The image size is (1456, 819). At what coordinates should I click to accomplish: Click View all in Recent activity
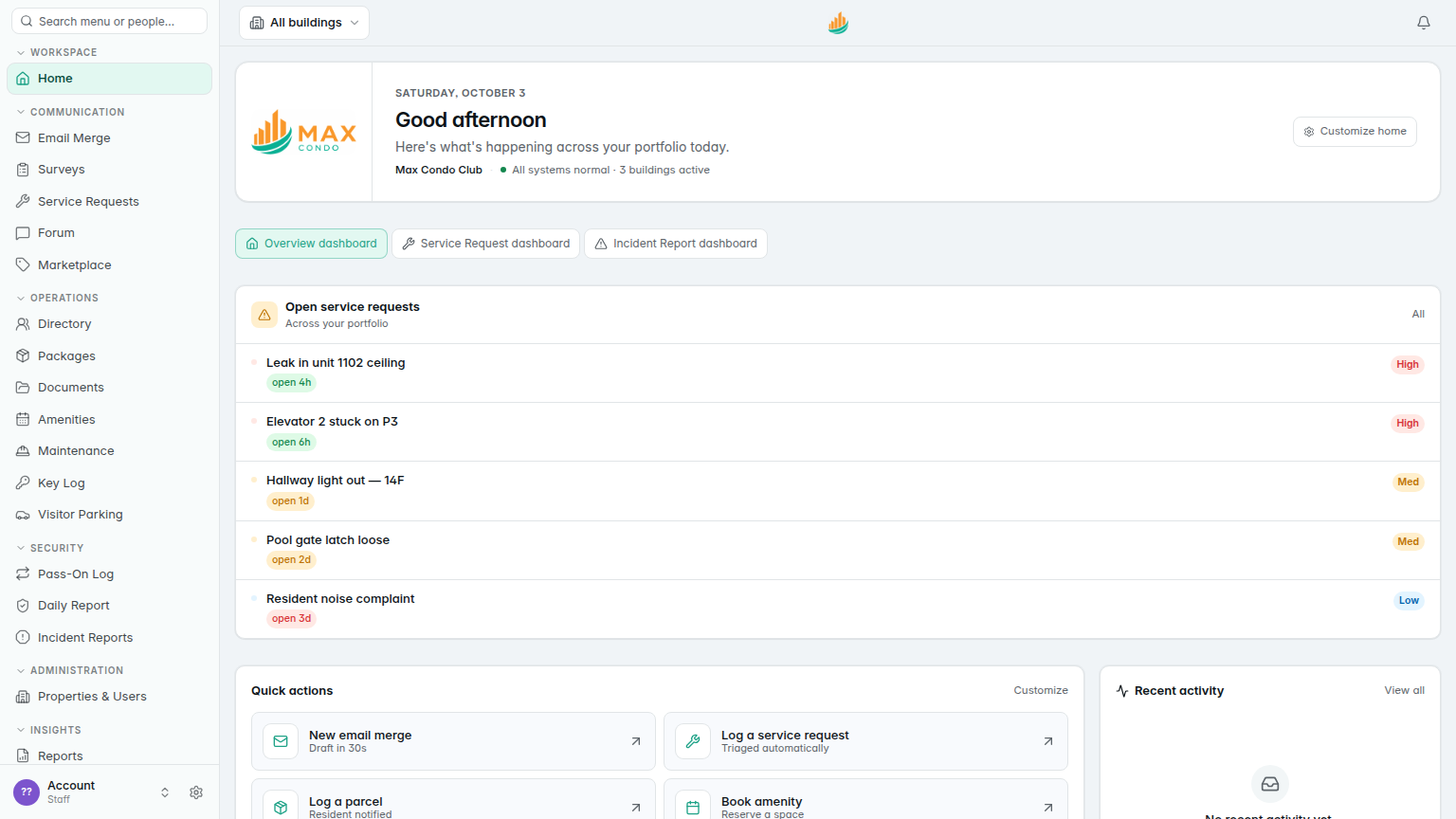point(1404,690)
